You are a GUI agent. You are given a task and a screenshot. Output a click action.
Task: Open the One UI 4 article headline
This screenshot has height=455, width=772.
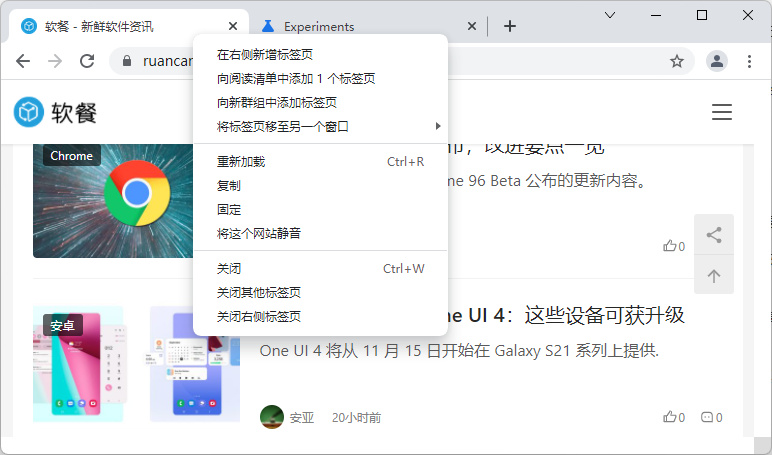click(x=565, y=315)
